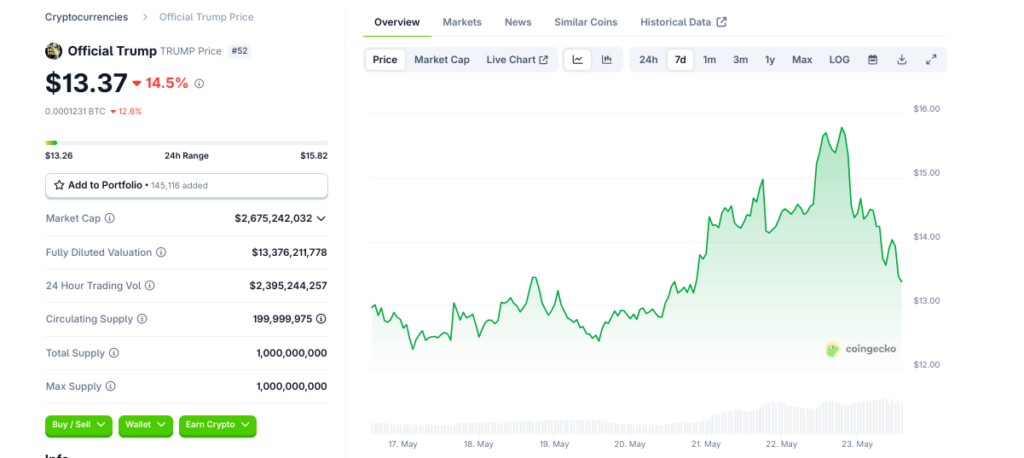
Task: Select the Market Cap chart toggle
Action: pos(441,59)
